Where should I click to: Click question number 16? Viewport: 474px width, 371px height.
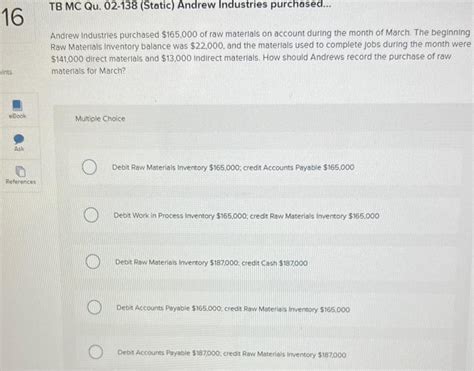[13, 17]
